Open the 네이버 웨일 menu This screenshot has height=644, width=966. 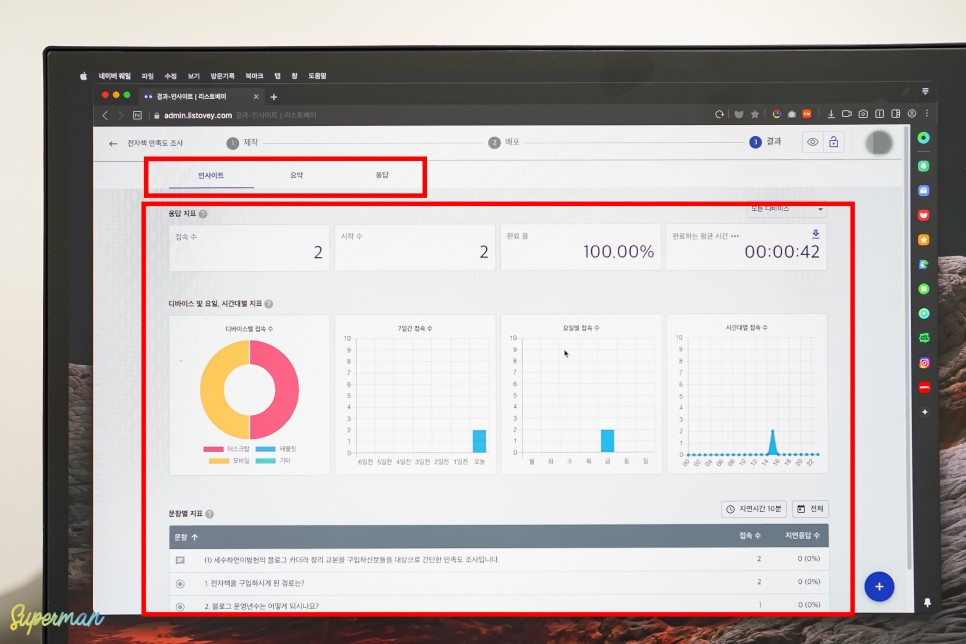pos(115,76)
